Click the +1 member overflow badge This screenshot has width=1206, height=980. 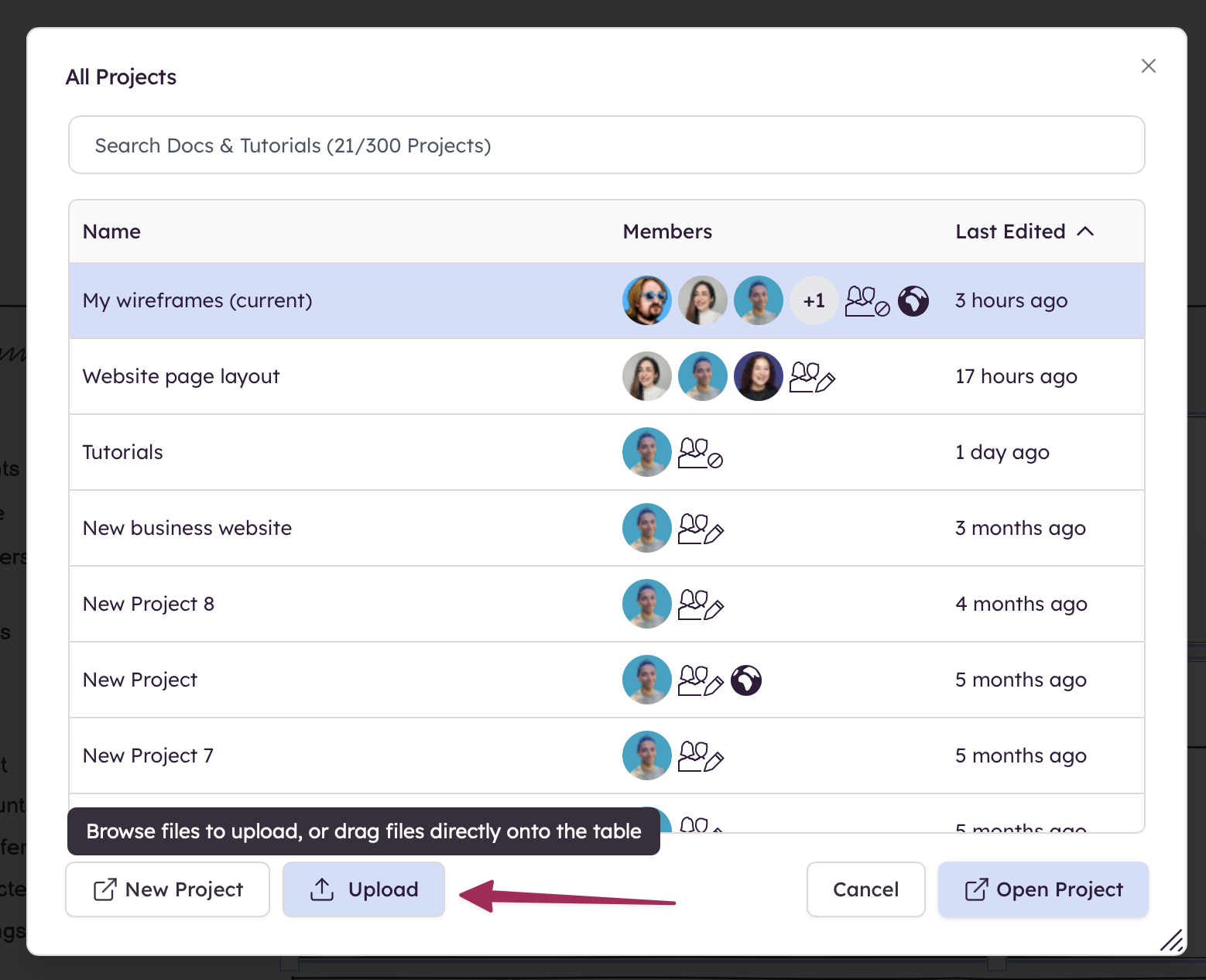(814, 300)
